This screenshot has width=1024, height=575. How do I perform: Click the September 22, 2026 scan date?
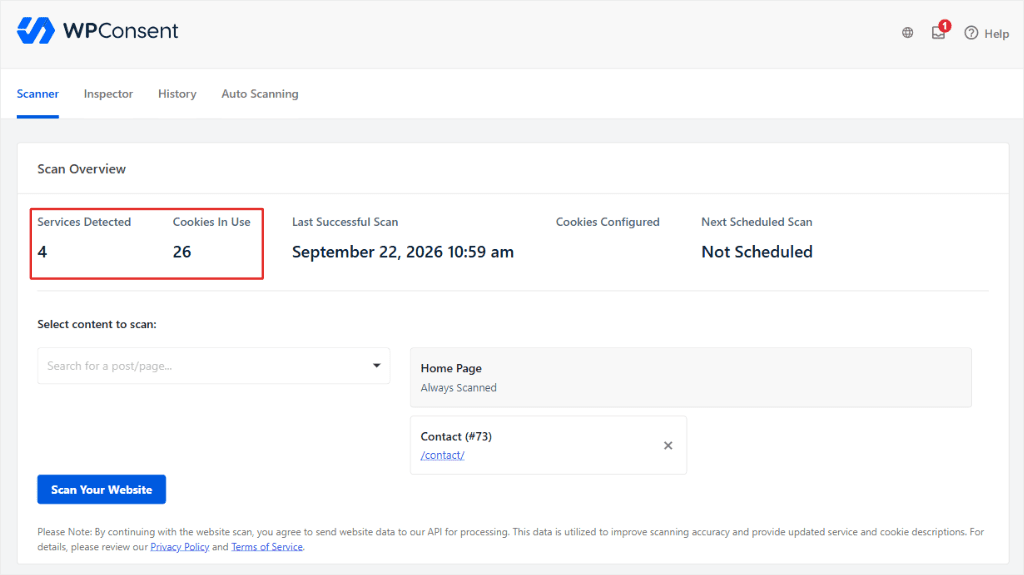click(403, 252)
